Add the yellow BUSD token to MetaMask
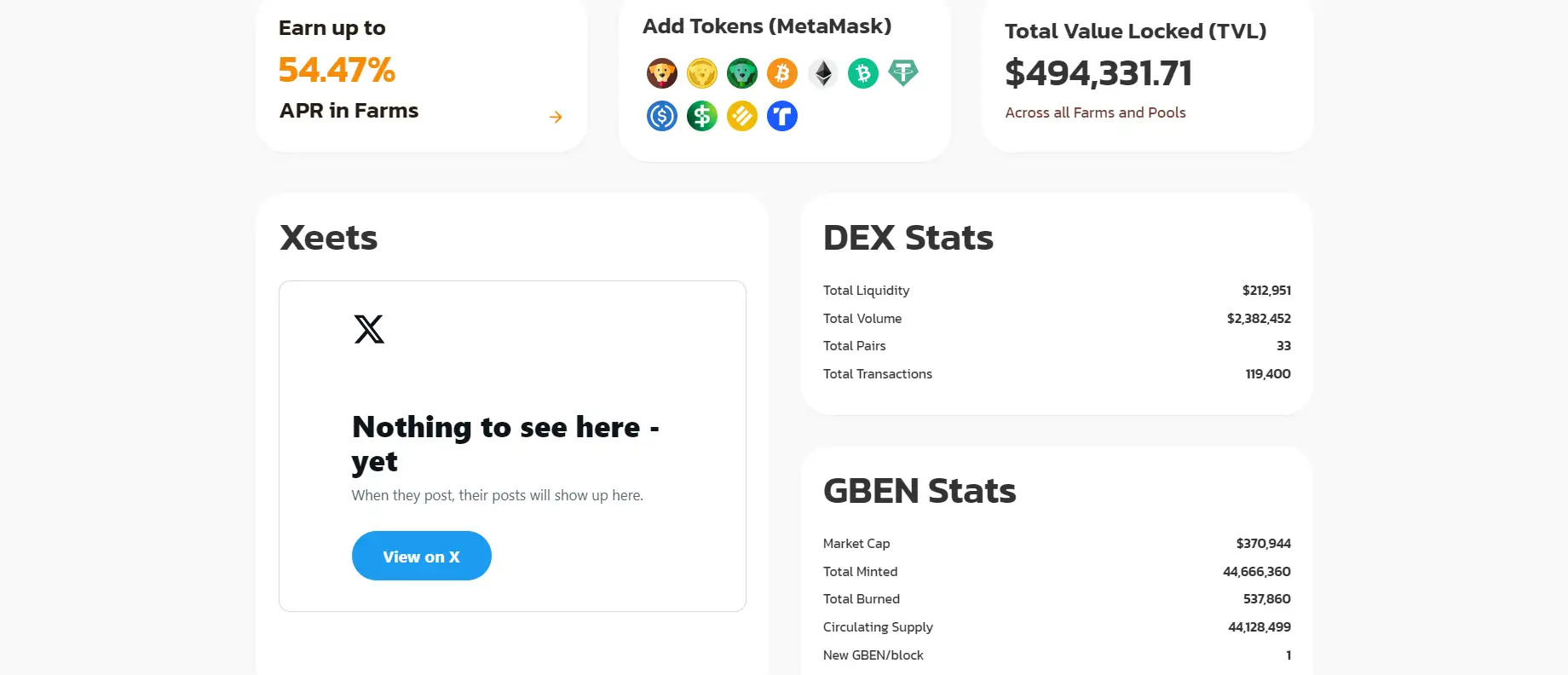The height and width of the screenshot is (675, 1568). (742, 116)
